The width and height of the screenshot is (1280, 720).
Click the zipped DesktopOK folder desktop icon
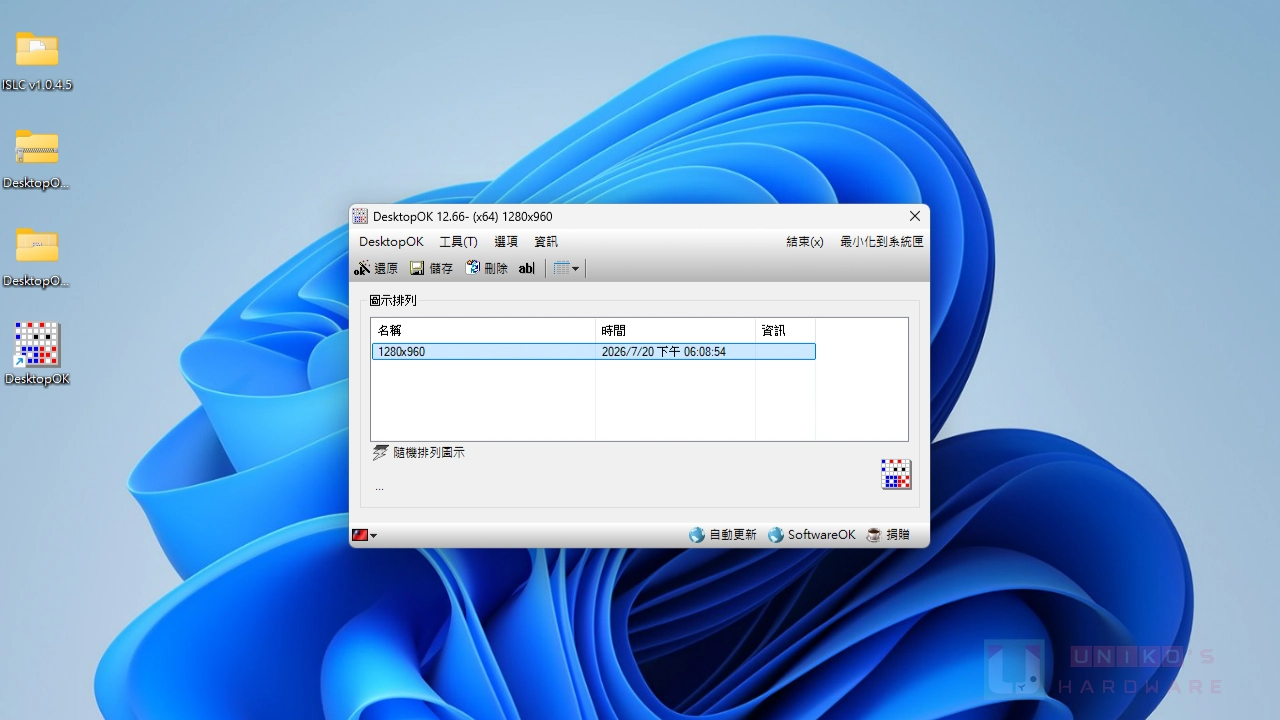coord(37,159)
